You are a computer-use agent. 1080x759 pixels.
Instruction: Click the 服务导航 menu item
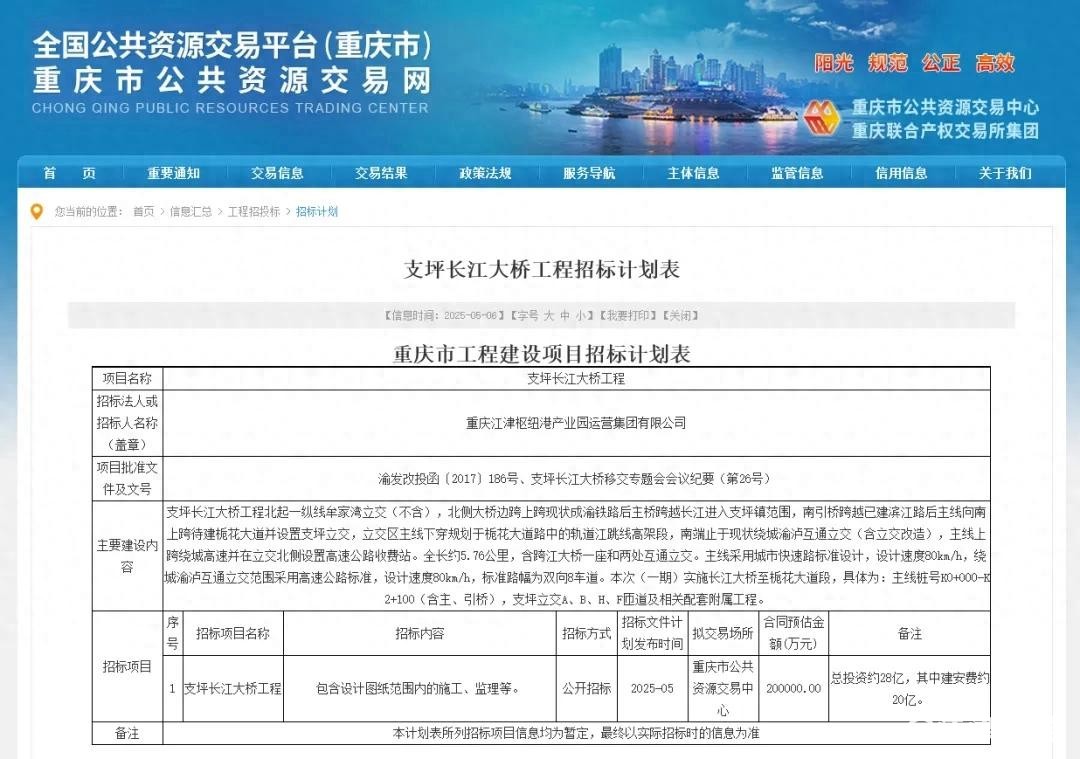point(590,173)
